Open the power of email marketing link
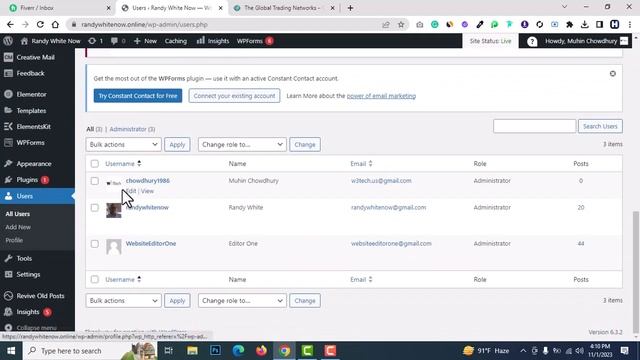 (x=381, y=96)
